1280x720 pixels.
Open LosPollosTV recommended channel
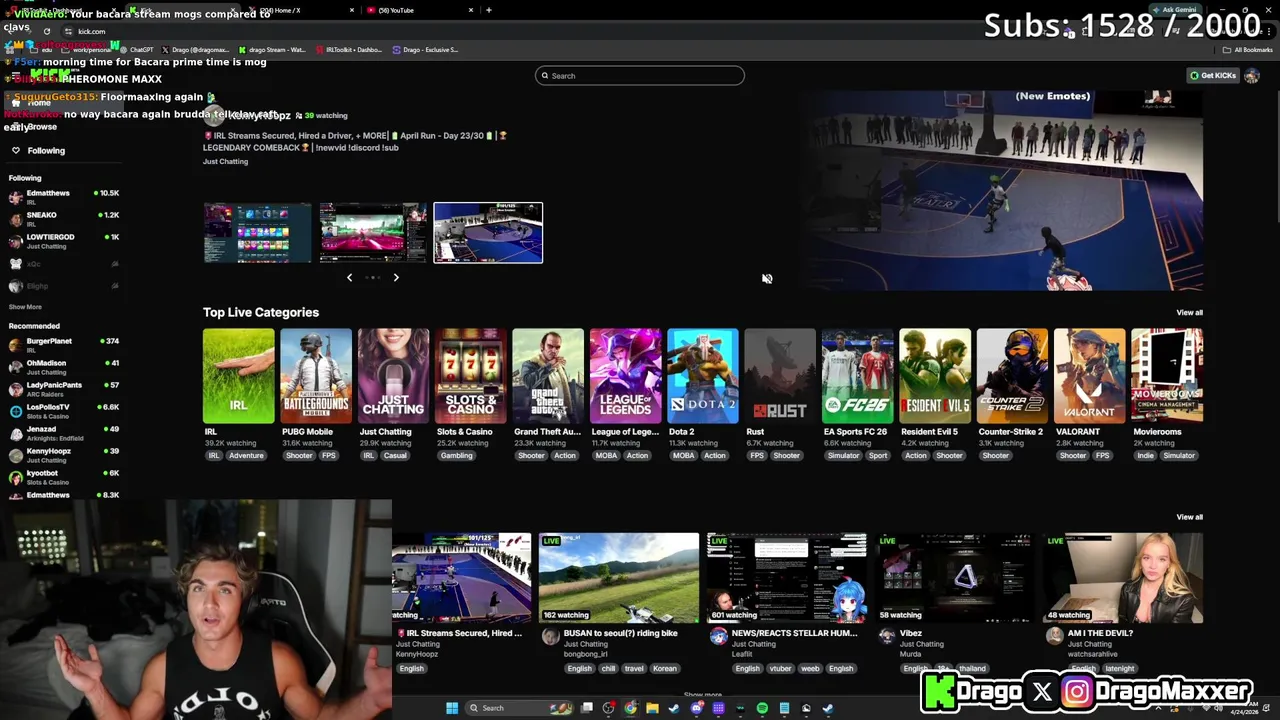pos(64,411)
